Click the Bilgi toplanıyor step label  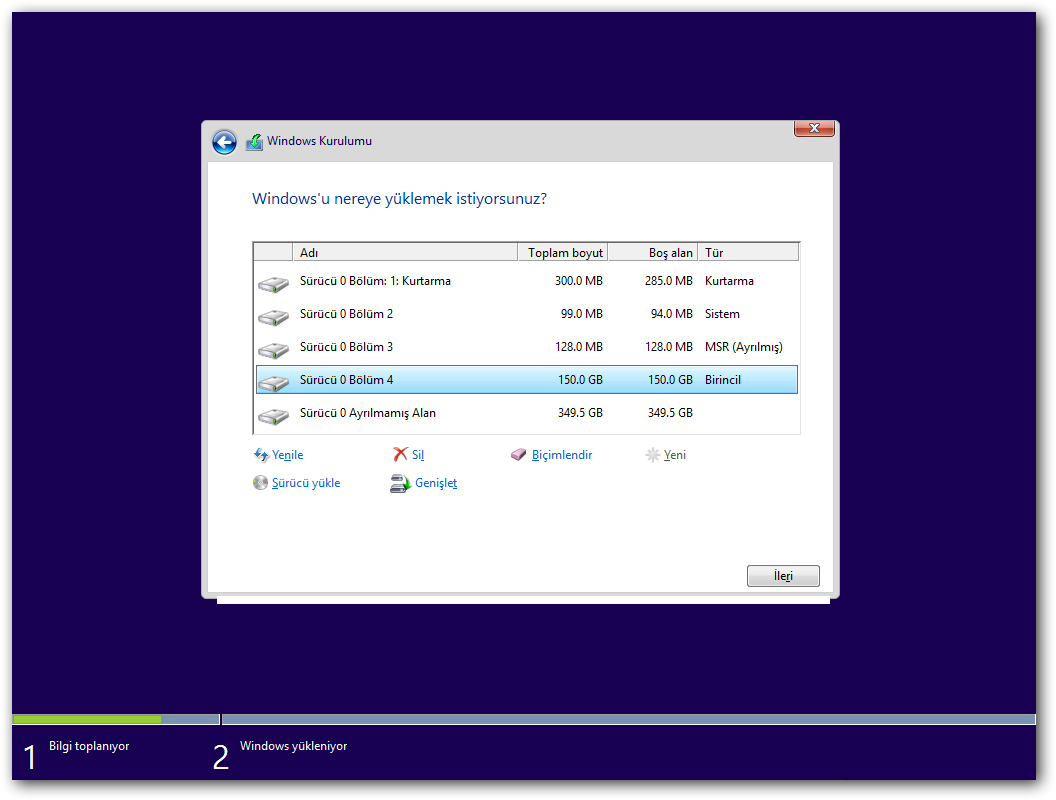(87, 746)
